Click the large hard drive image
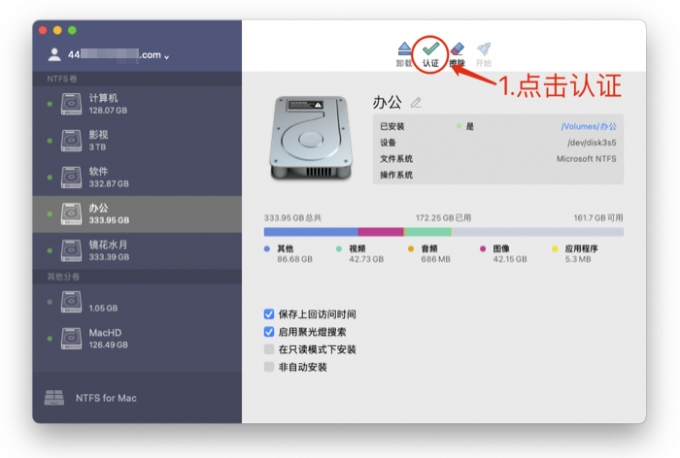Viewport: 680px width, 458px height. pyautogui.click(x=311, y=138)
